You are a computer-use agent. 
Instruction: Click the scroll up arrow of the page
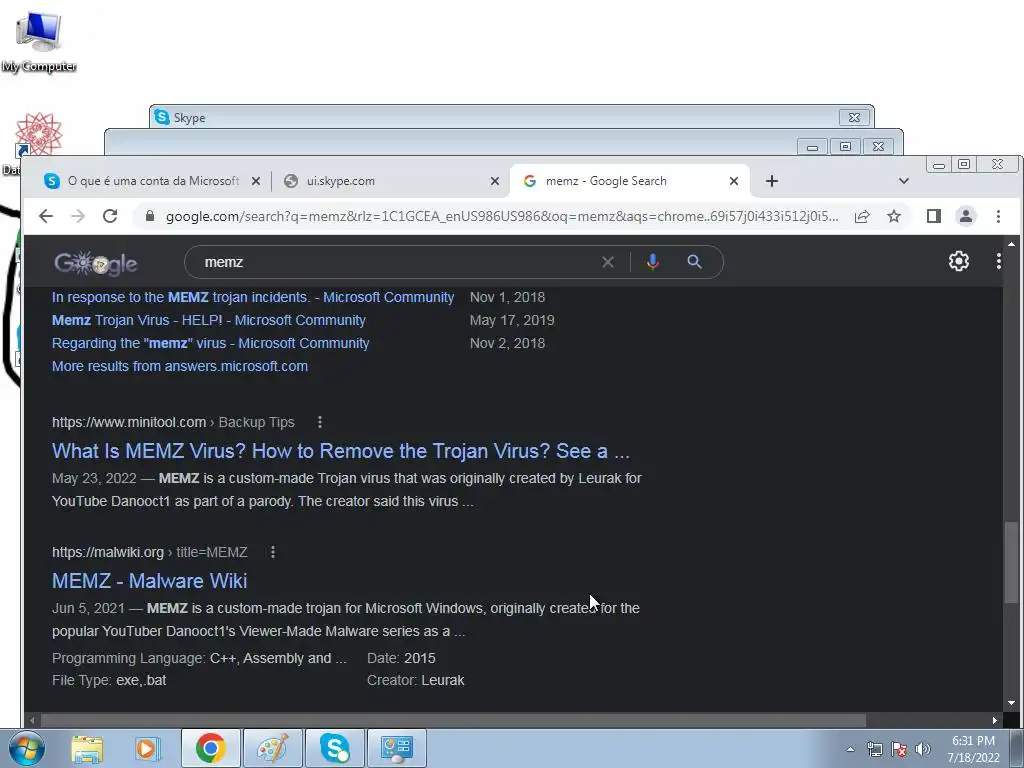click(x=1011, y=244)
